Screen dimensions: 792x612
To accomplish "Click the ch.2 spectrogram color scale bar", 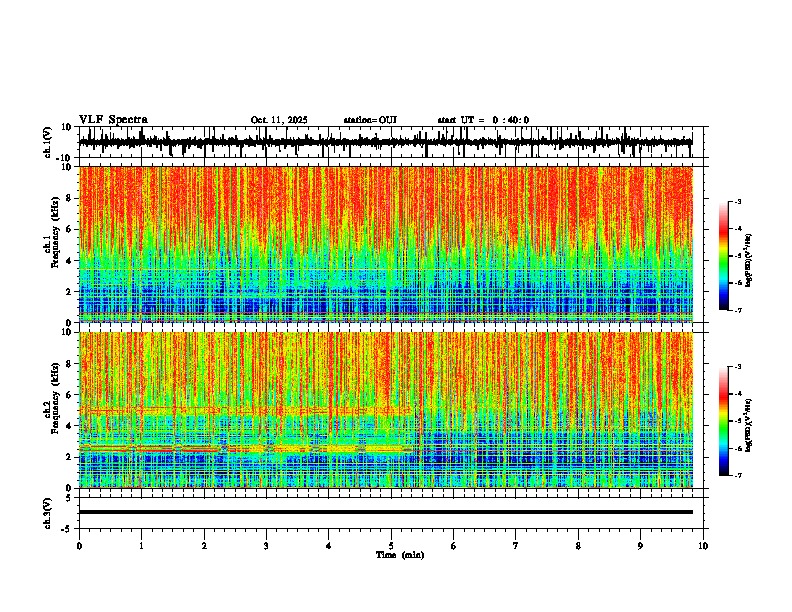I will point(724,421).
